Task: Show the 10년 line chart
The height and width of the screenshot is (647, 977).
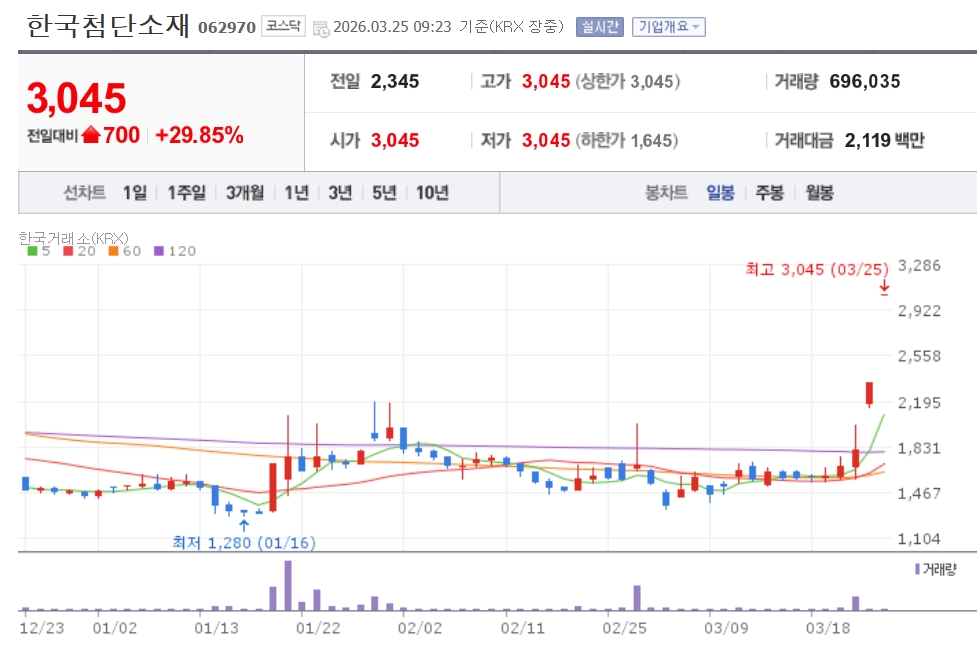Action: (432, 193)
